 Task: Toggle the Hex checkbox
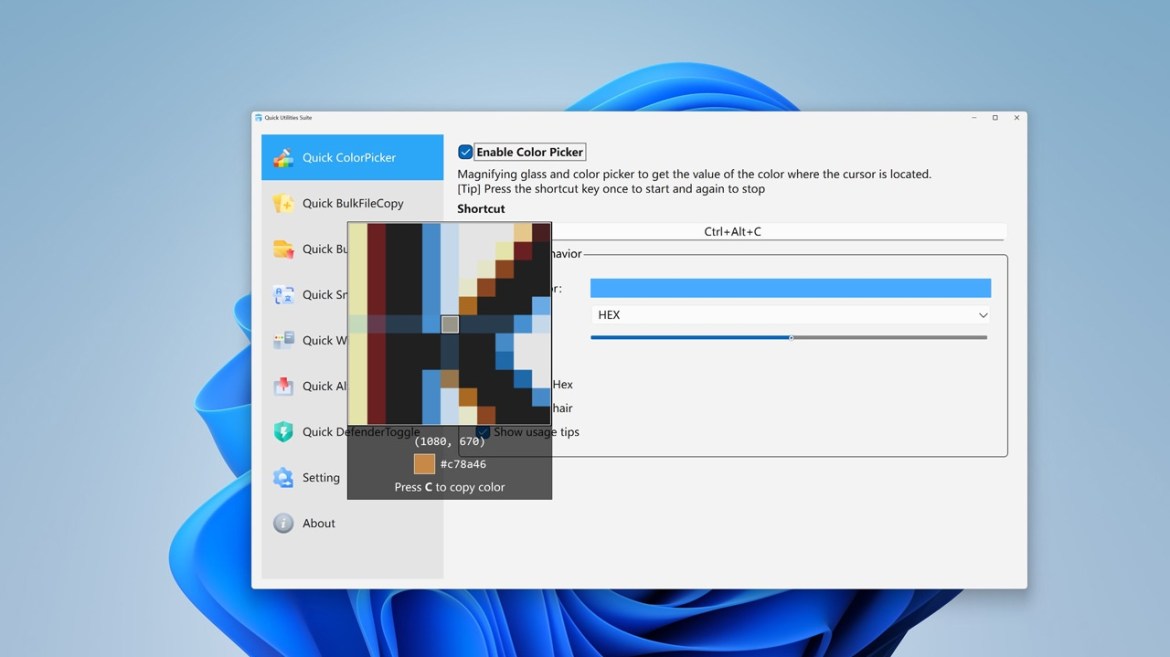click(x=481, y=384)
